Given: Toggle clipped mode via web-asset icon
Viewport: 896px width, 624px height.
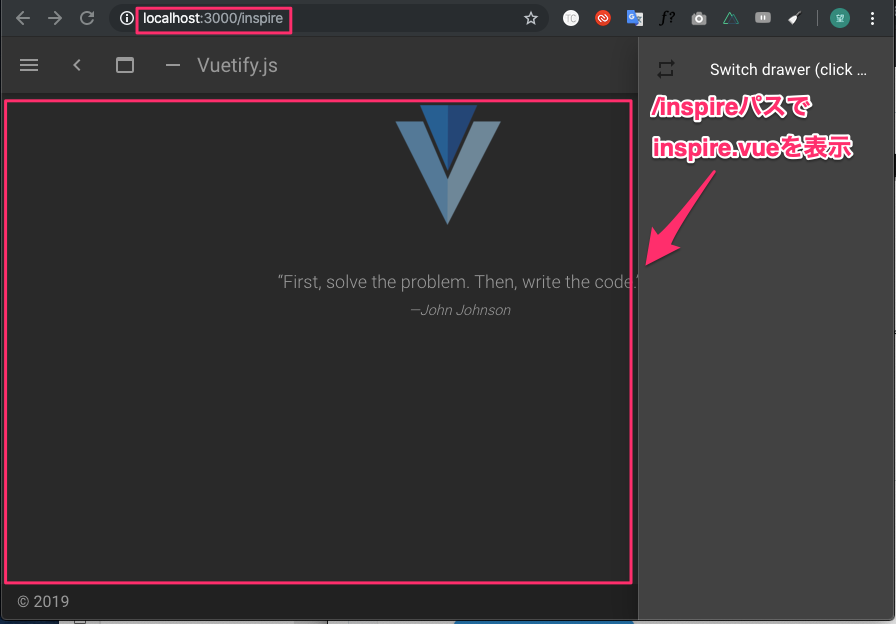Looking at the screenshot, I should [125, 65].
